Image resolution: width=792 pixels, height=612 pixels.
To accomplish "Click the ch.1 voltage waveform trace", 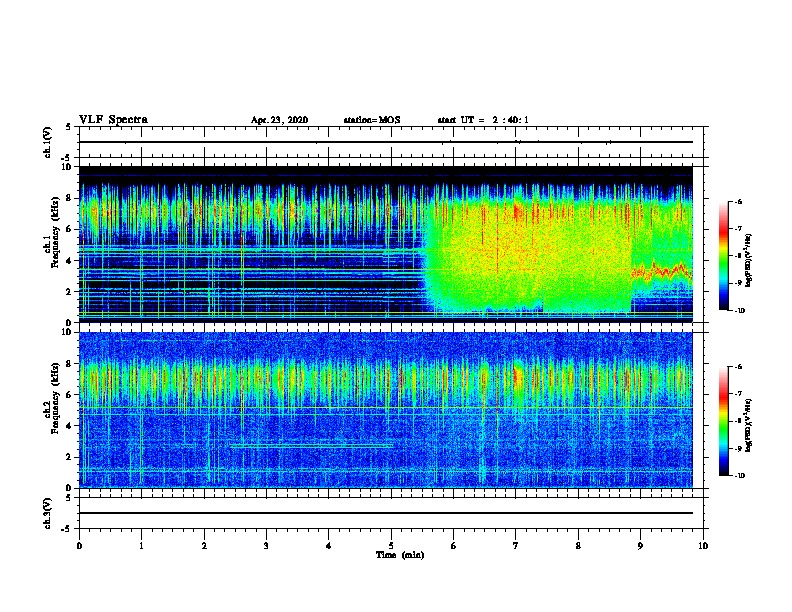I will click(386, 142).
